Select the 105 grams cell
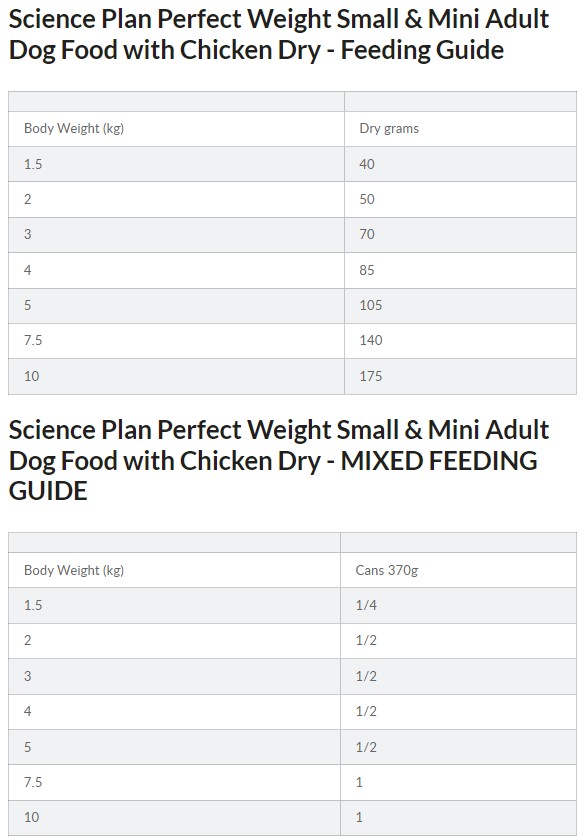The height and width of the screenshot is (840, 586). (x=460, y=305)
